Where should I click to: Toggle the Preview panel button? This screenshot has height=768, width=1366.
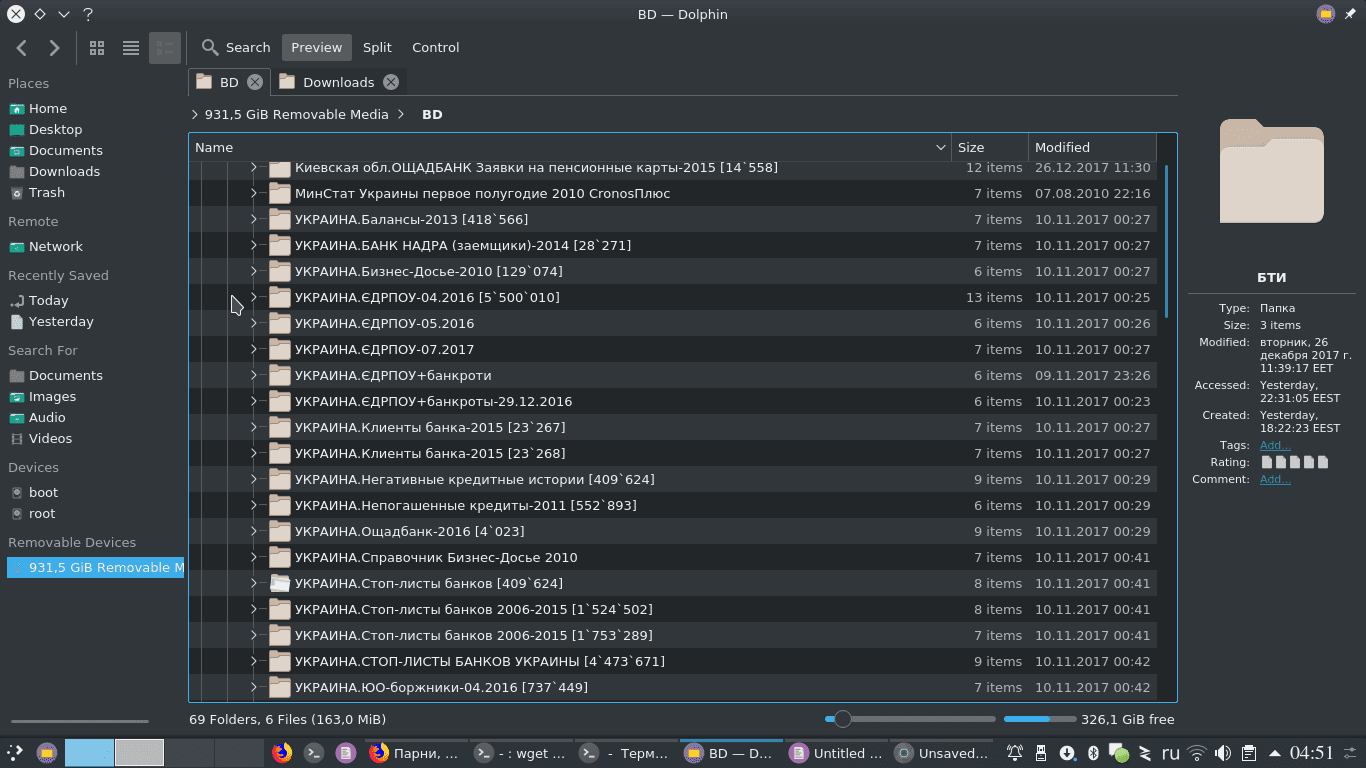(x=316, y=47)
